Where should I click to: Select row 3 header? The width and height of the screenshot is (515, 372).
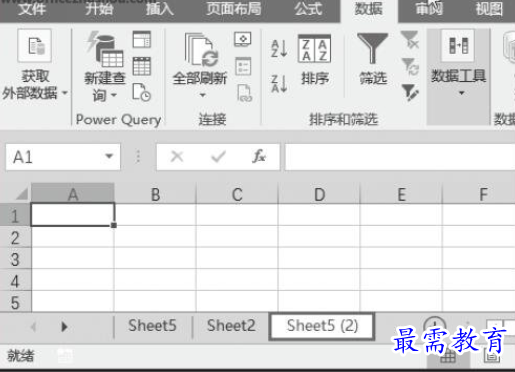click(15, 258)
